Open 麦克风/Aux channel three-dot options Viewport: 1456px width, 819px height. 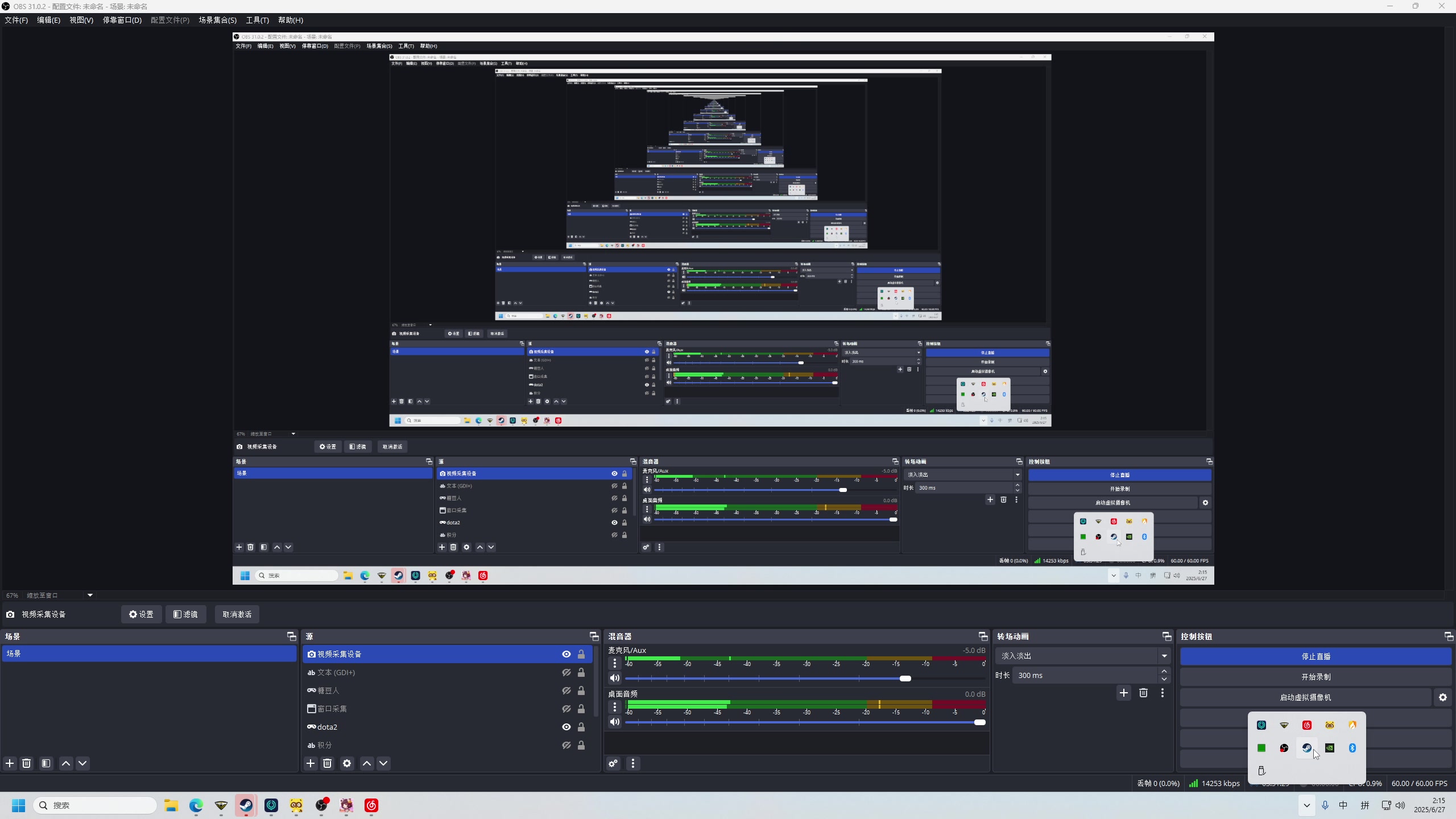coord(615,663)
